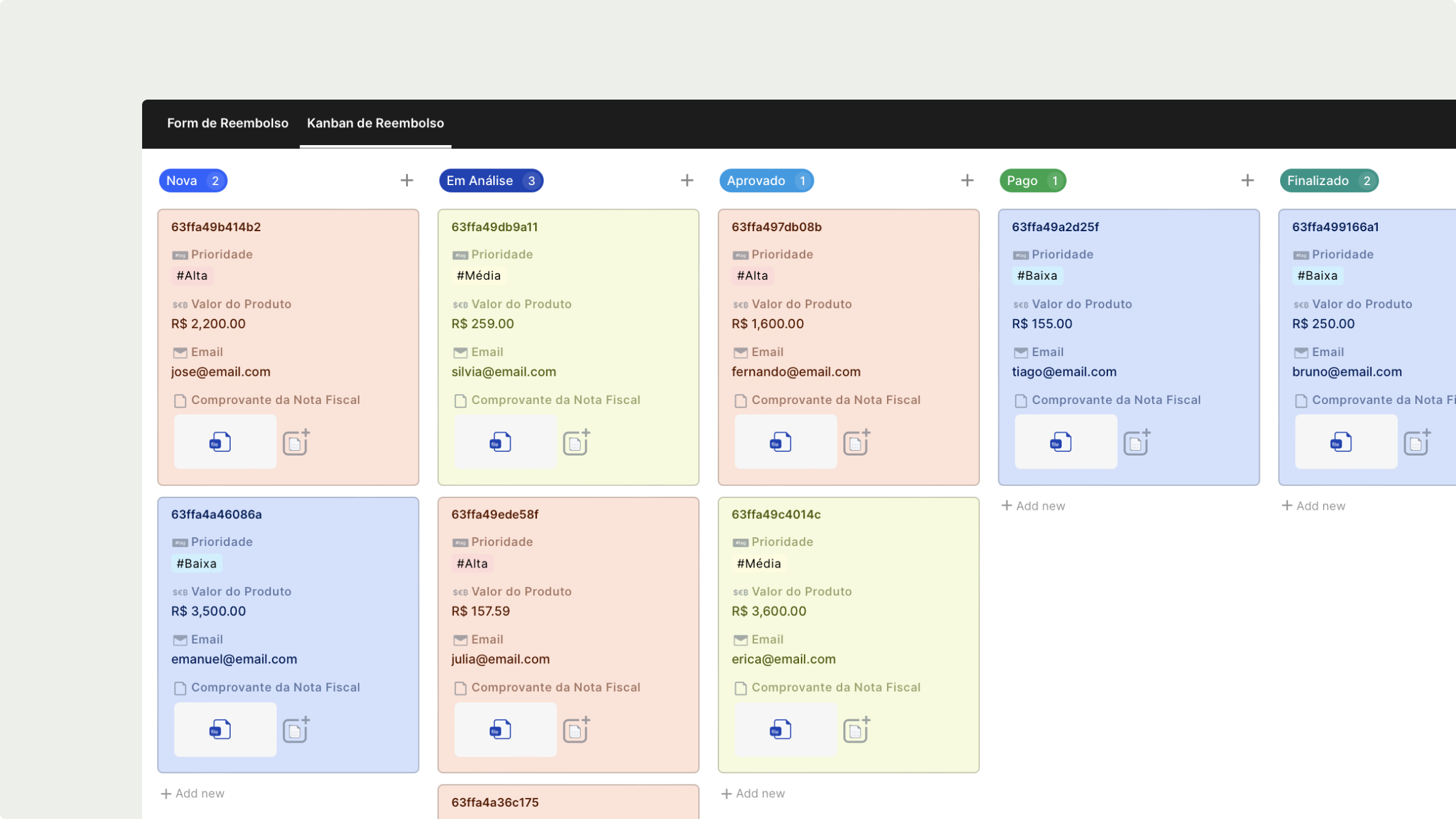Screen dimensions: 1456x819
Task: Add attachment icon on emanuel@email.com card
Action: click(x=296, y=730)
